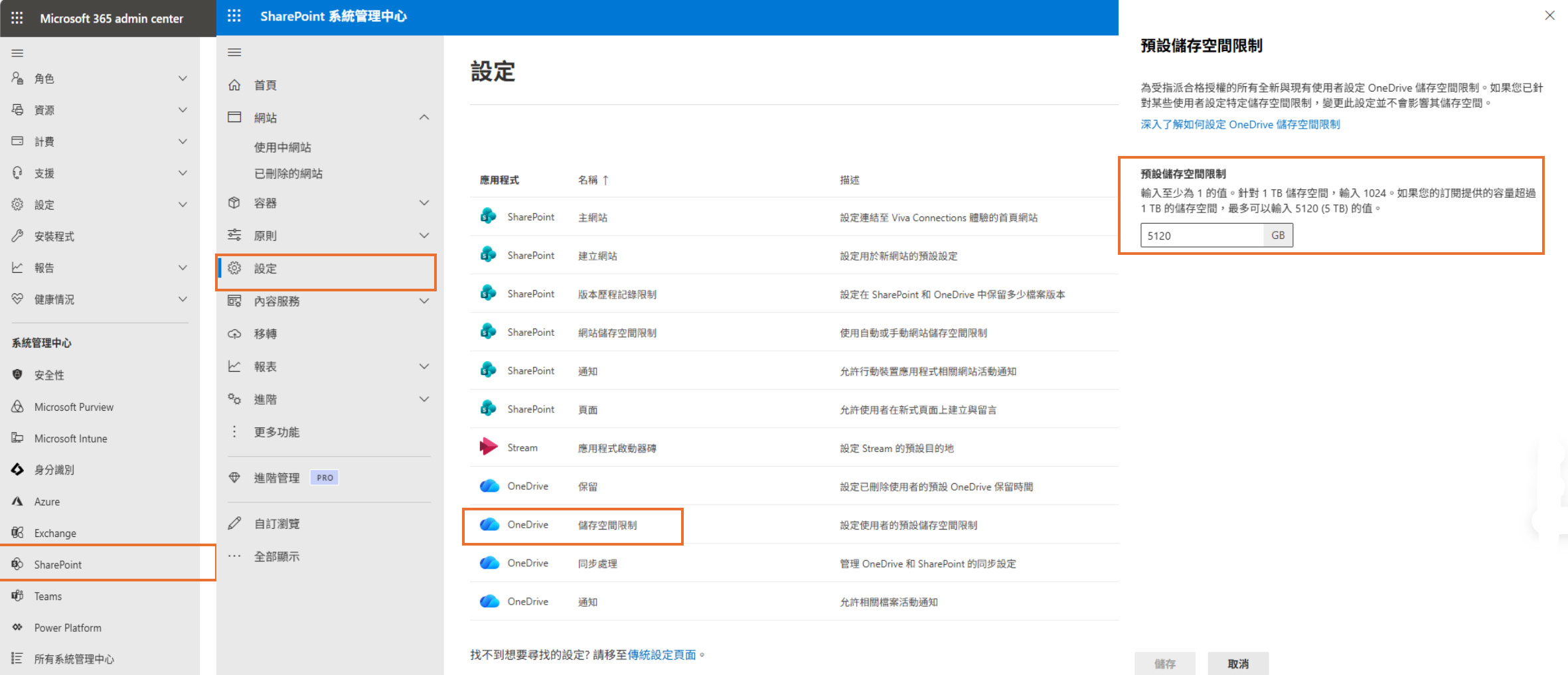Open the OneDrive 儲存空間限制 setting row
This screenshot has height=675, width=1568.
coord(793,525)
